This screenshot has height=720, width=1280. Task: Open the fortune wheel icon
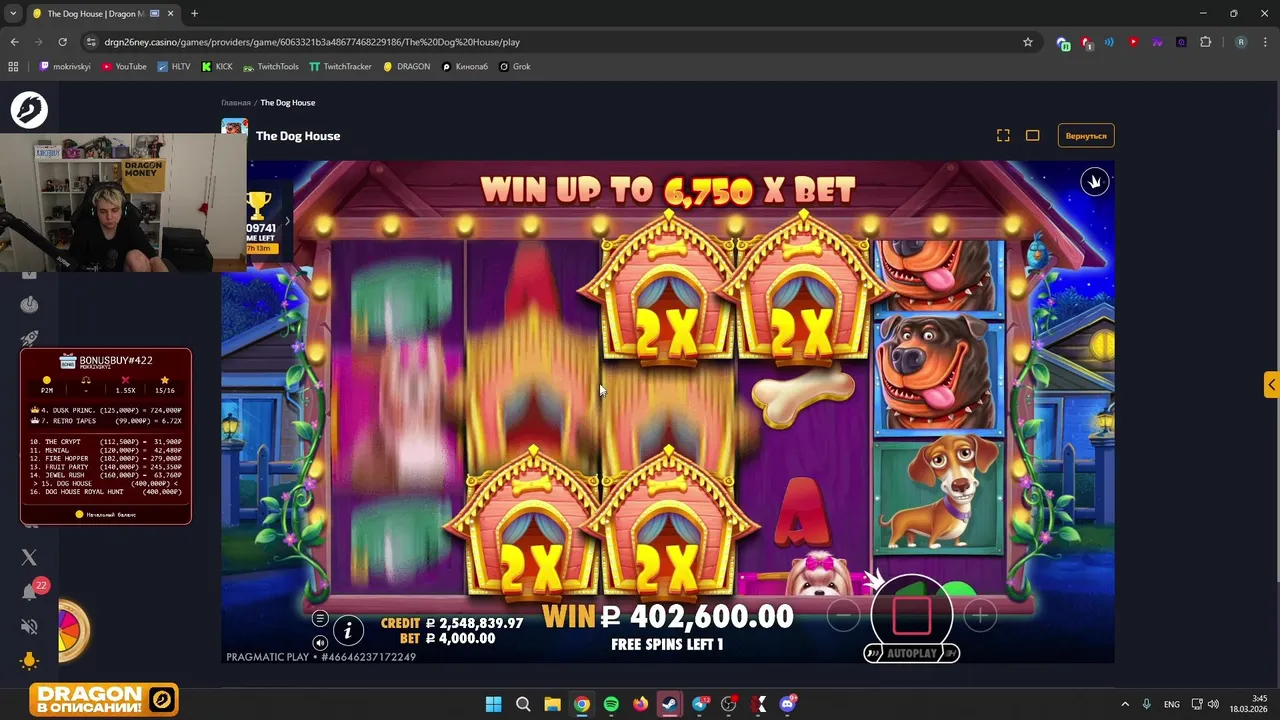73,630
